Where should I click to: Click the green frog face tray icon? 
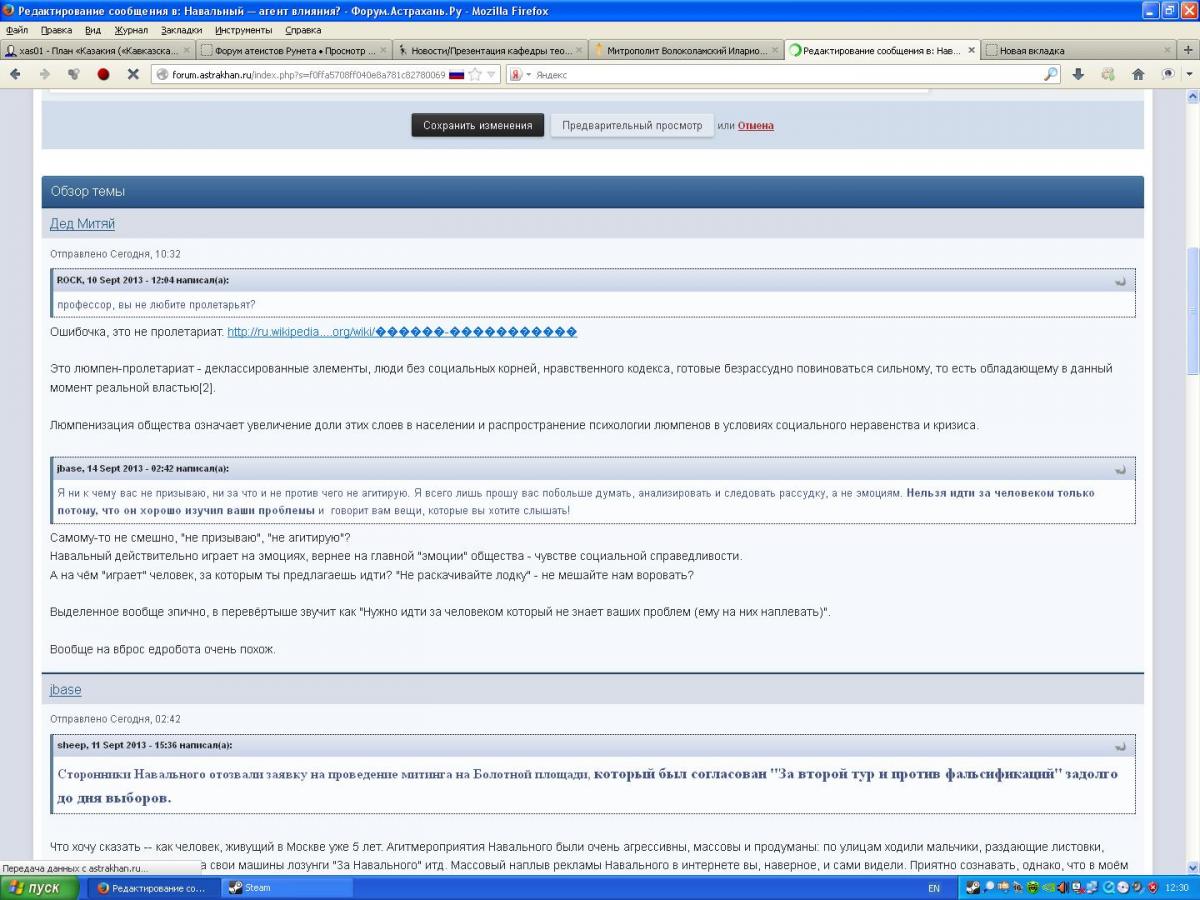coord(1033,887)
